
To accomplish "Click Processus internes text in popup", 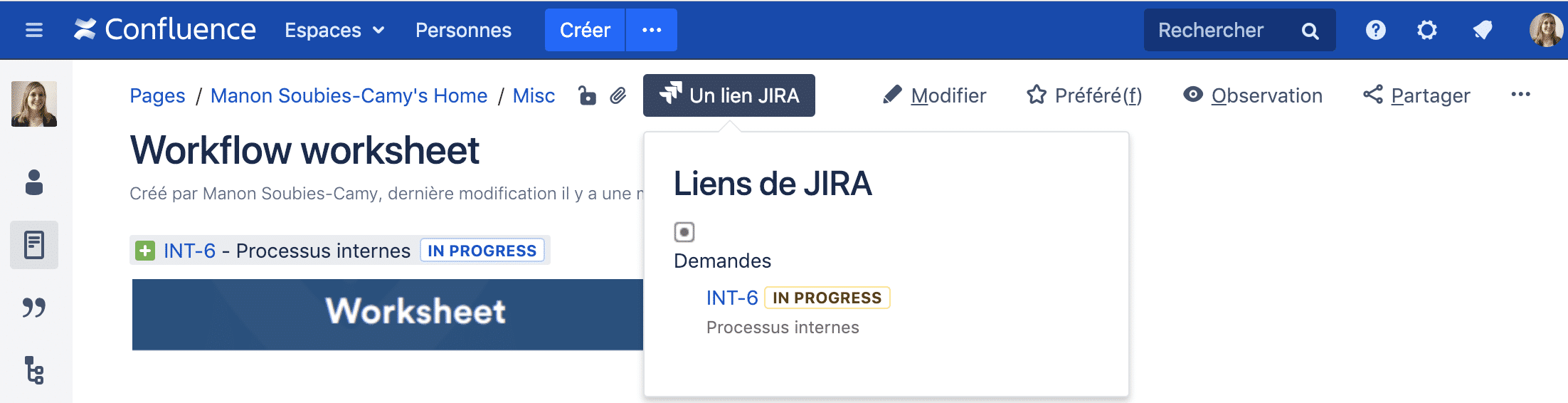I will (x=783, y=328).
